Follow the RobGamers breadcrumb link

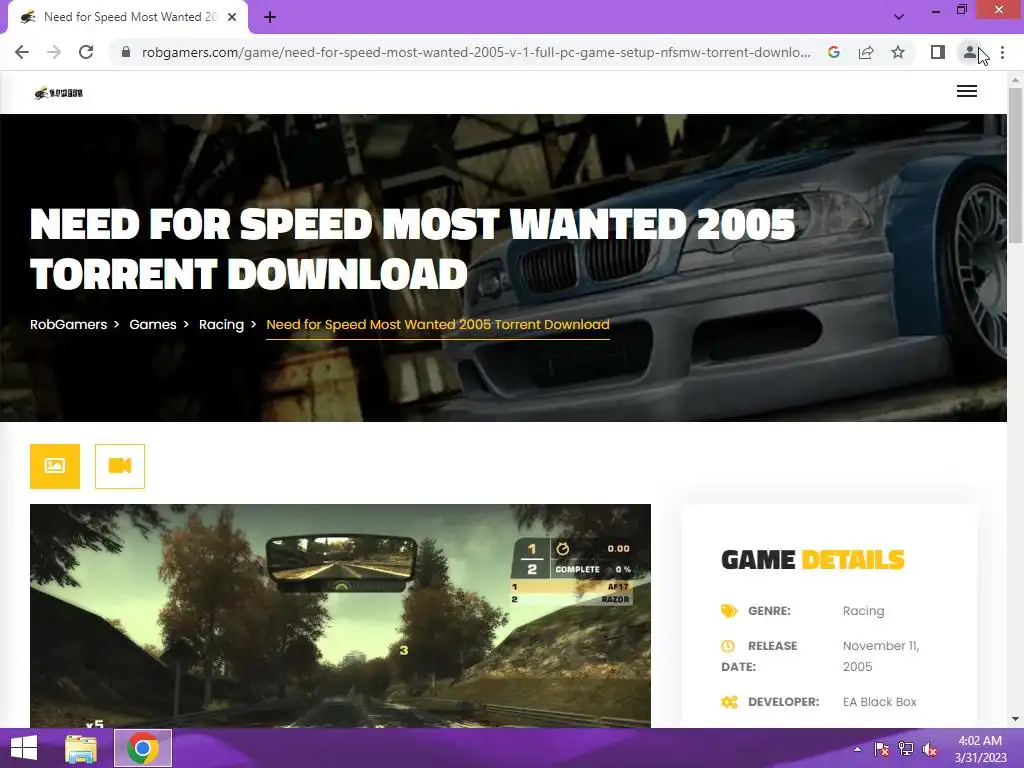pos(69,325)
